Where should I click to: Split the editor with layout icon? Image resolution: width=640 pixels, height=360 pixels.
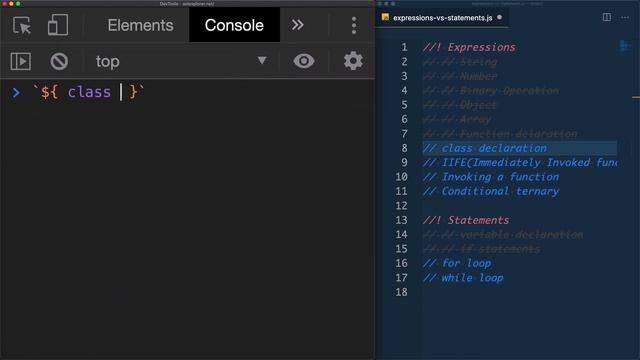pos(607,17)
